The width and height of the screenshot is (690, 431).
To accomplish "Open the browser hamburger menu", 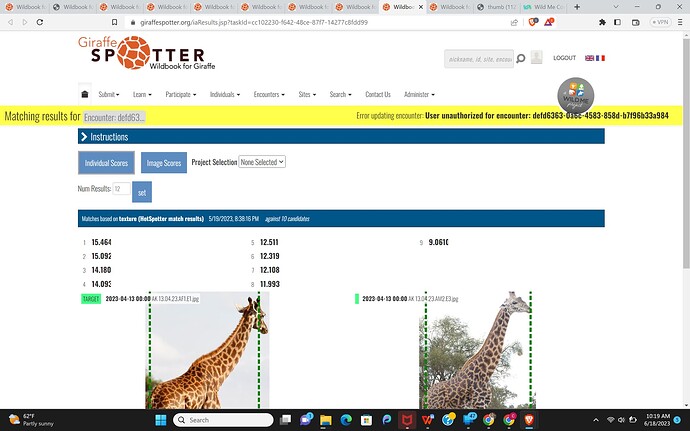I will (x=680, y=22).
